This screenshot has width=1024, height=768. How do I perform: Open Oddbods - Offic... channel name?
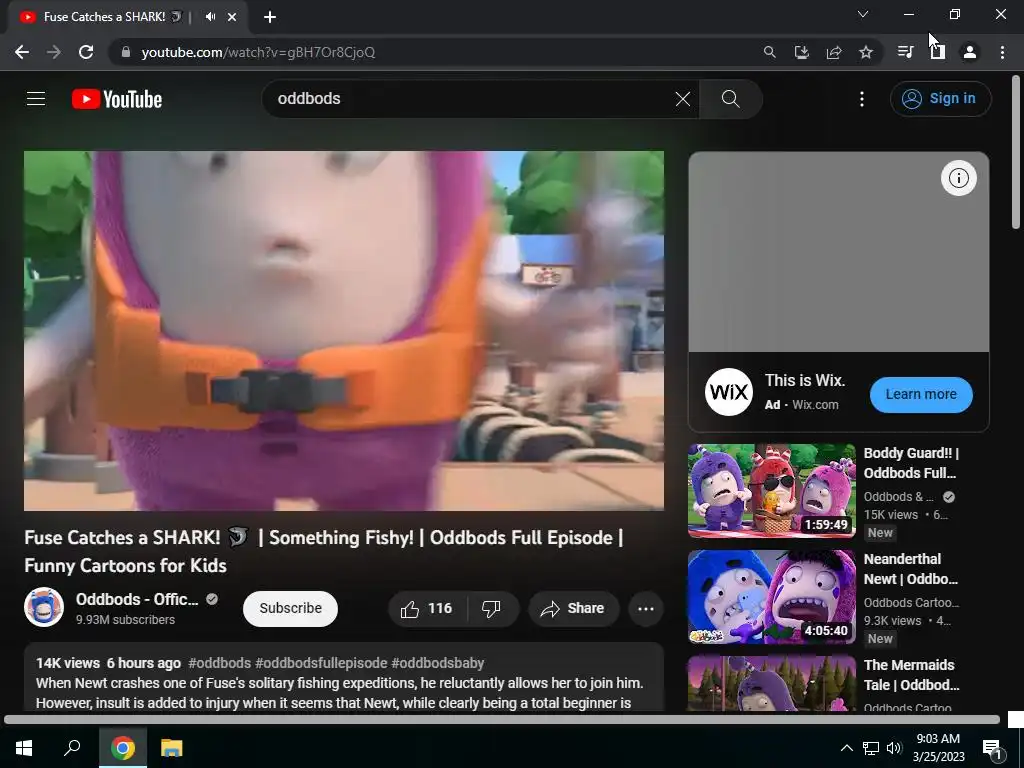click(137, 599)
